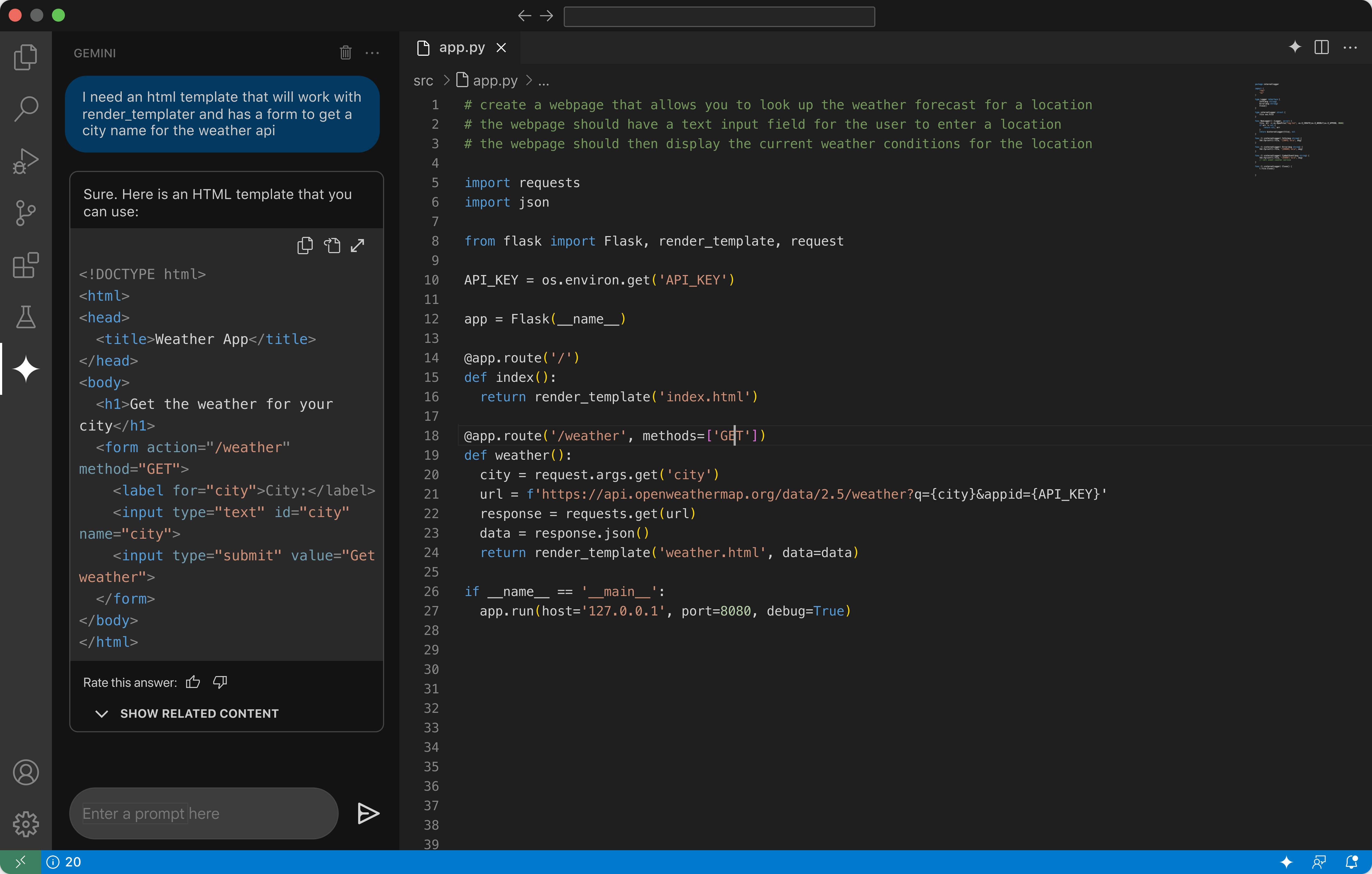This screenshot has width=1372, height=874.
Task: Open the Explorer files icon in activity bar
Action: point(26,57)
